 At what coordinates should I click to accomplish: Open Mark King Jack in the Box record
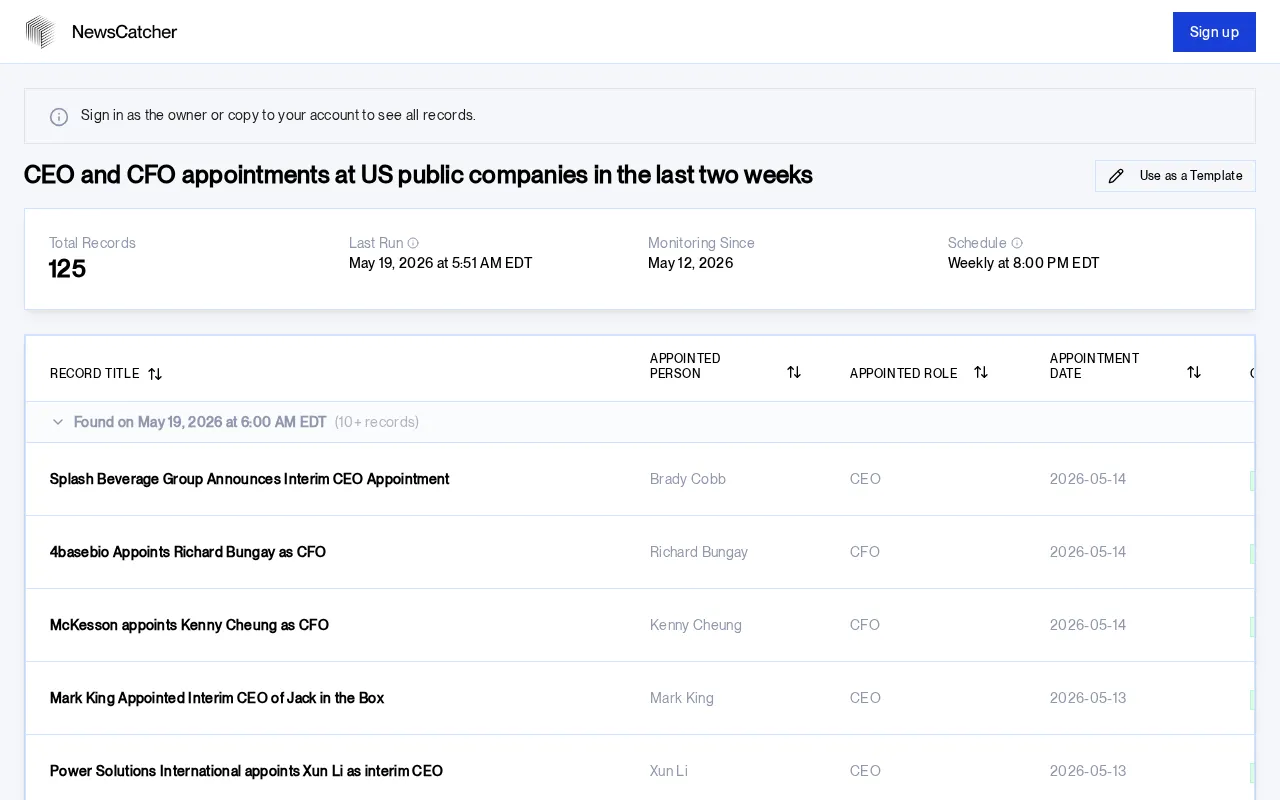217,698
